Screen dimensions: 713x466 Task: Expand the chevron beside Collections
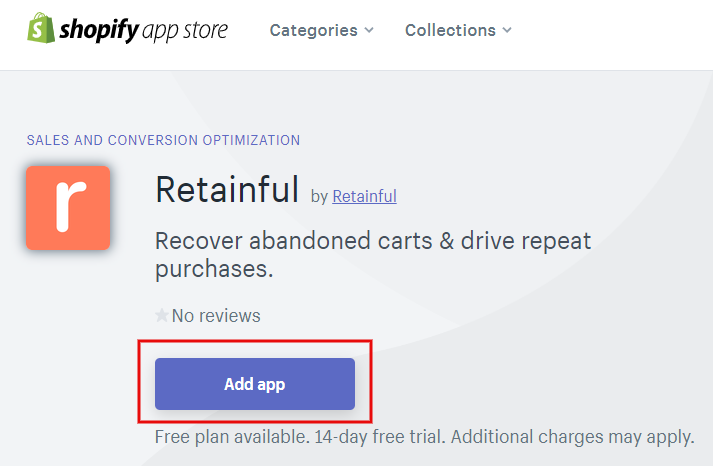tap(507, 30)
